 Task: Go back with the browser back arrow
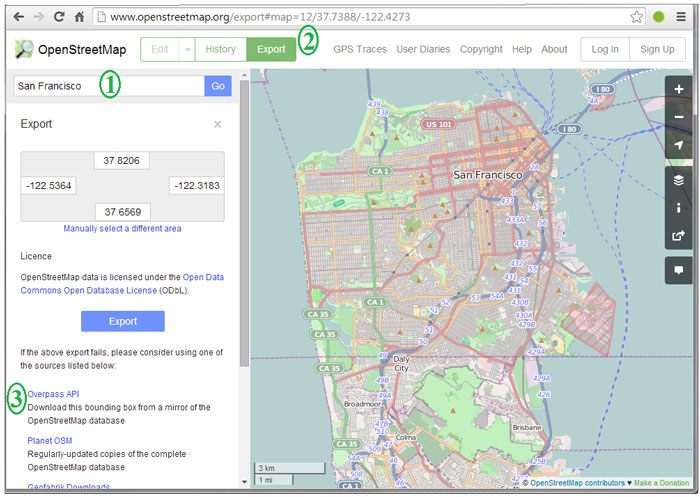(18, 17)
